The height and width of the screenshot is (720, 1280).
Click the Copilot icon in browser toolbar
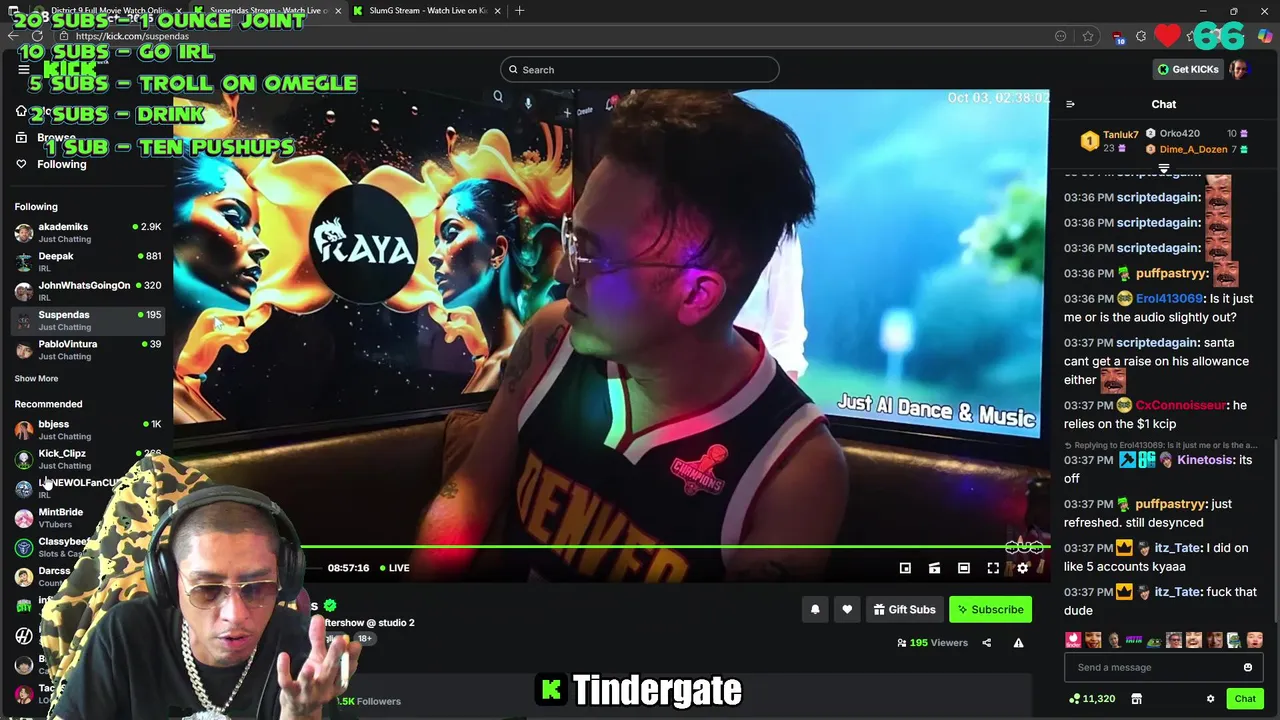[1265, 36]
